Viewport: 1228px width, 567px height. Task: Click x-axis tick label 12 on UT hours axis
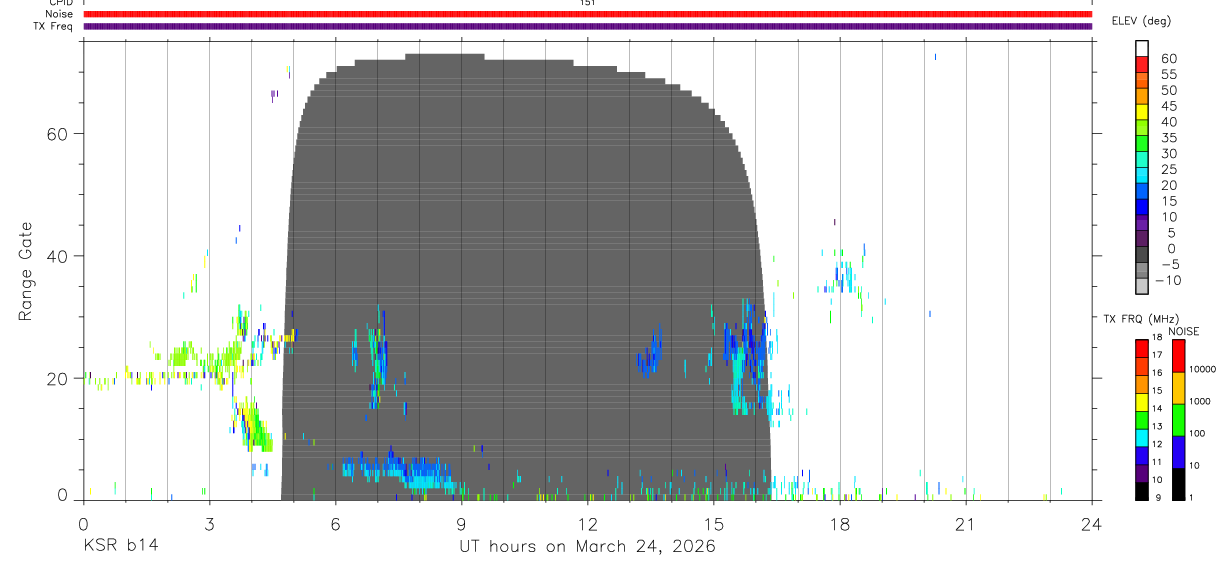(x=587, y=524)
